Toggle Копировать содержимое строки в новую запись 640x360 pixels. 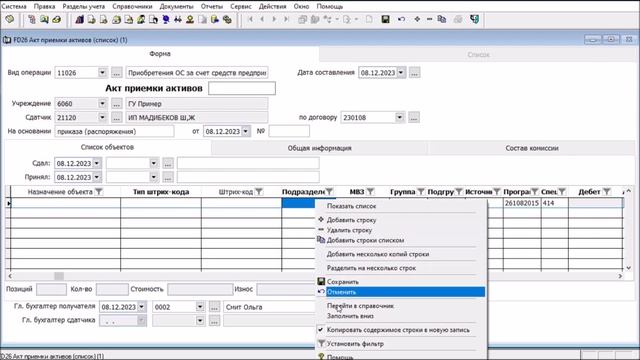[398, 330]
